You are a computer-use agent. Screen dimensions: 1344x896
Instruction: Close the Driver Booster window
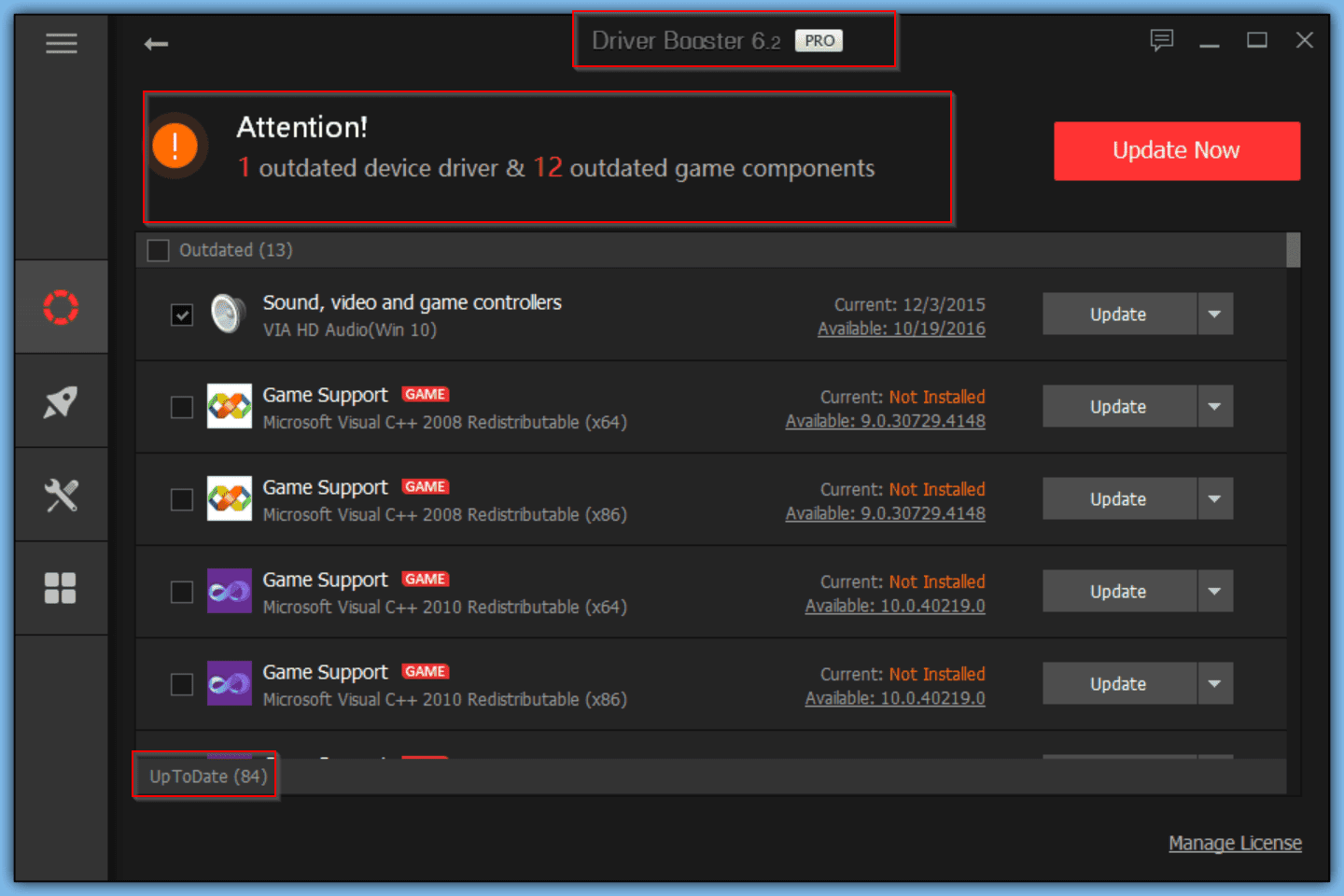click(1305, 40)
